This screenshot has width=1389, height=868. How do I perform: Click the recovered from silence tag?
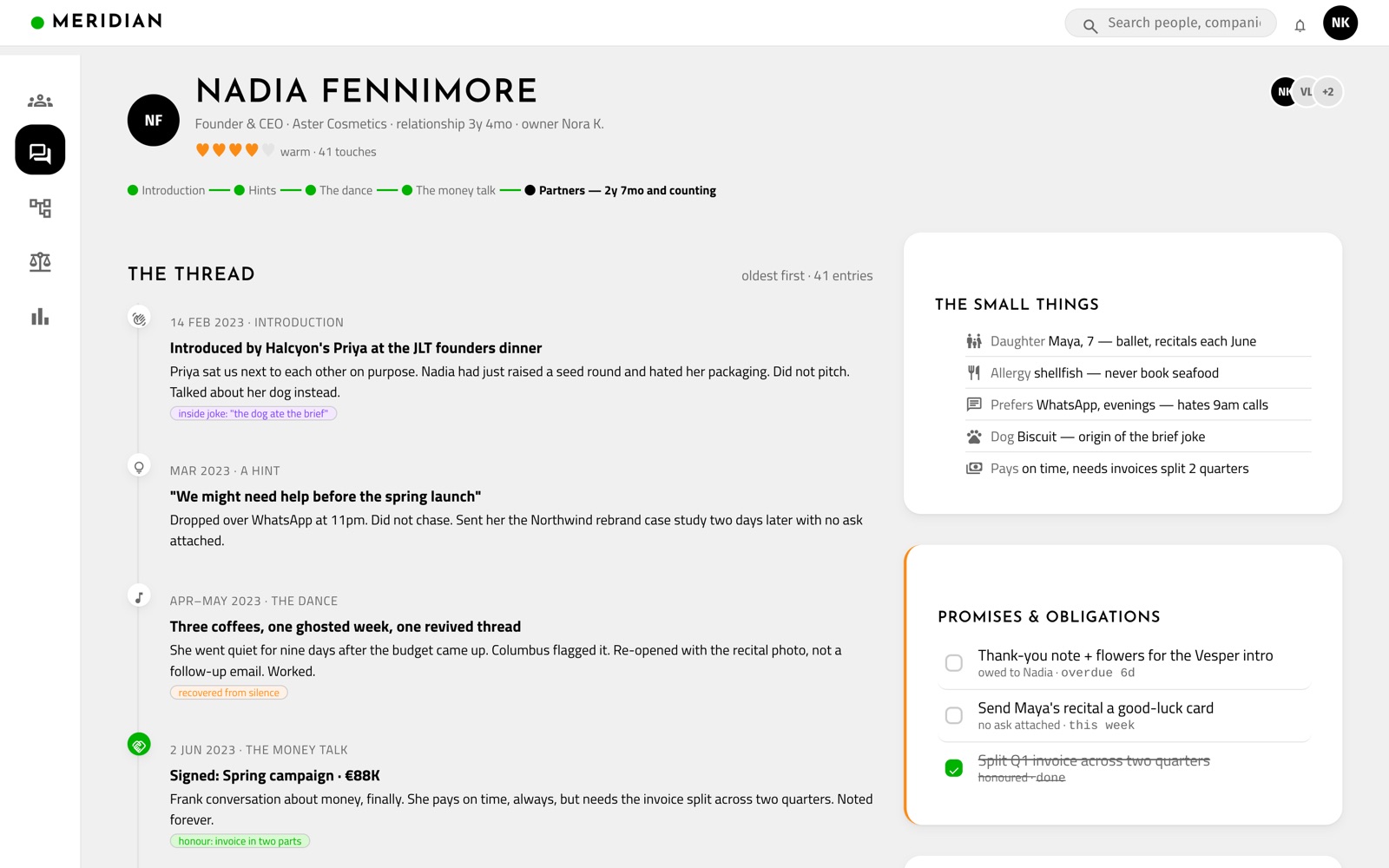tap(229, 693)
